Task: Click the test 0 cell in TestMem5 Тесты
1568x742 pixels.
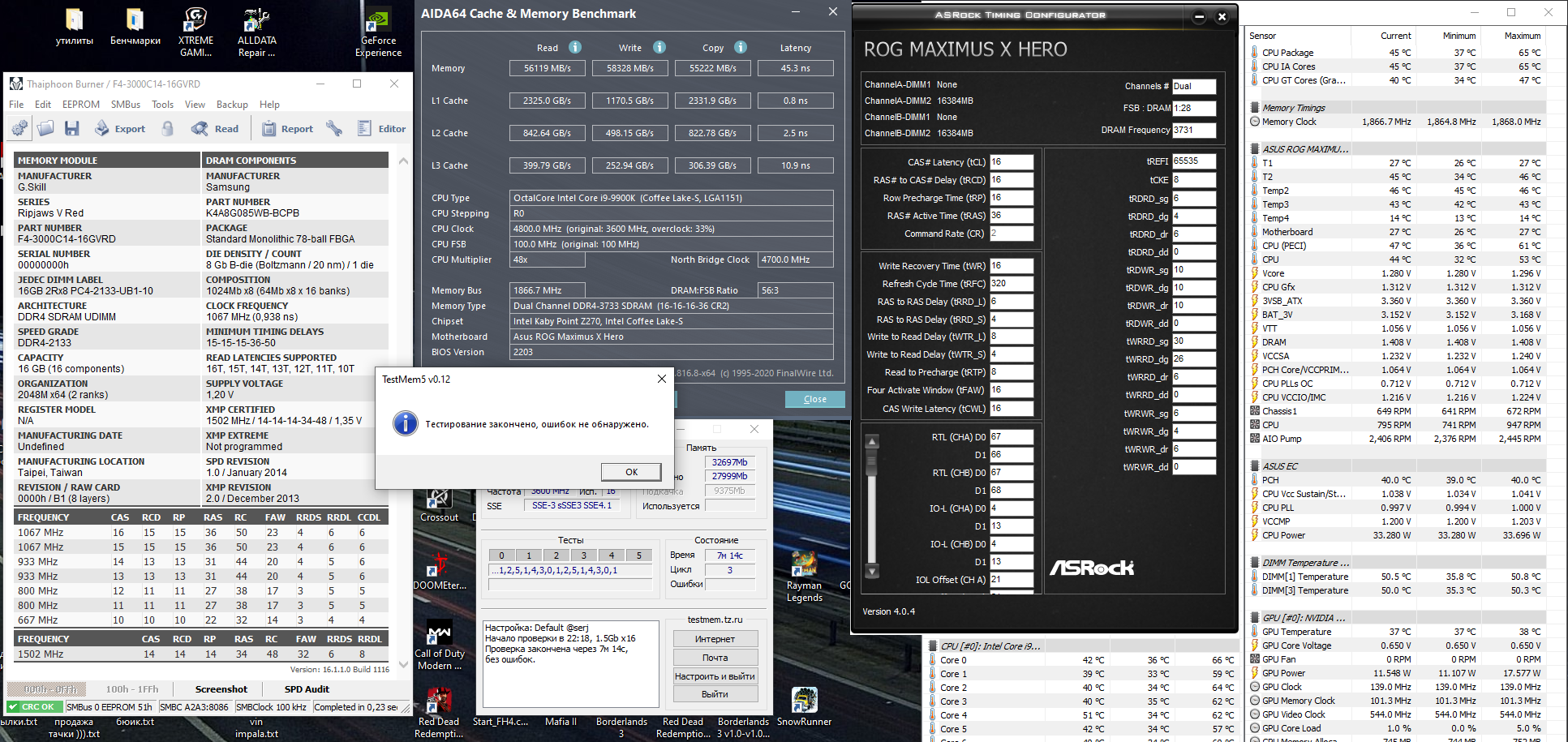Action: click(501, 555)
